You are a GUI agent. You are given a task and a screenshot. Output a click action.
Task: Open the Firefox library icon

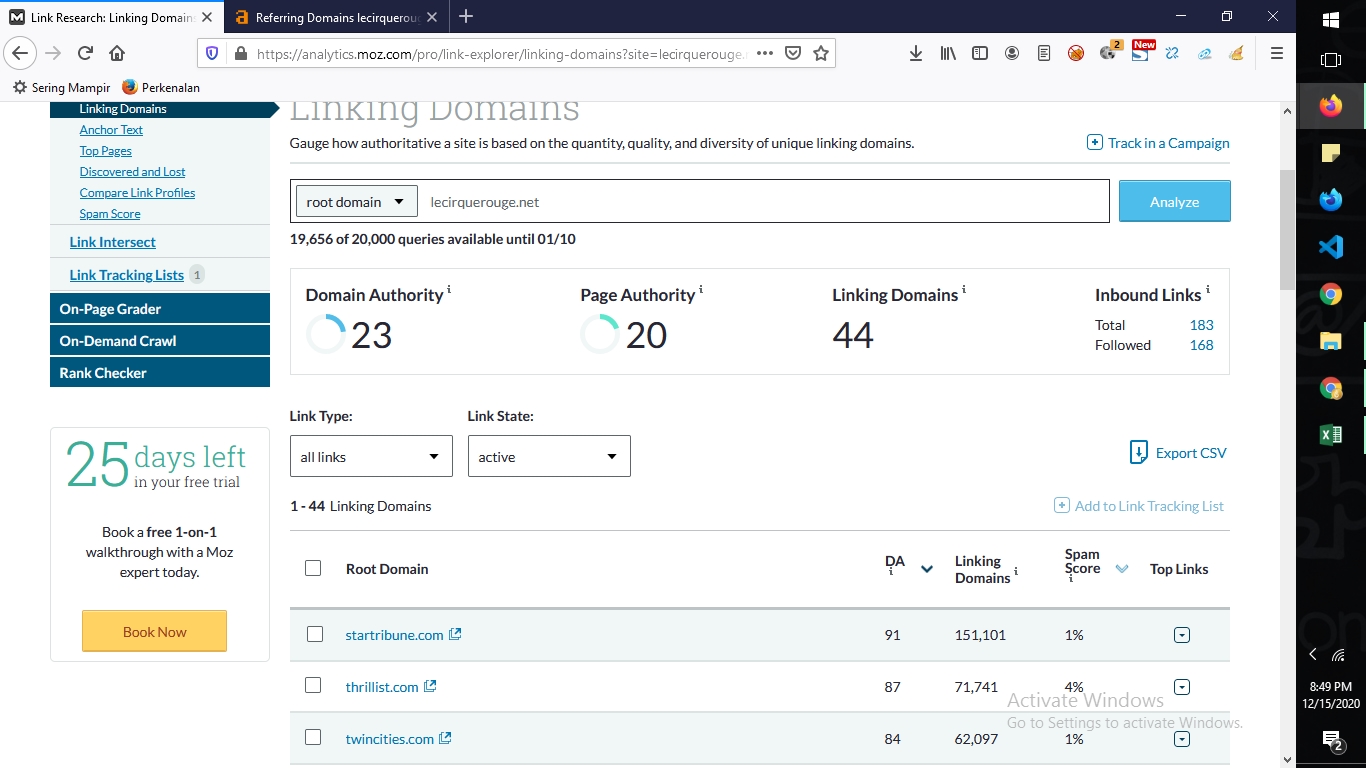click(948, 54)
